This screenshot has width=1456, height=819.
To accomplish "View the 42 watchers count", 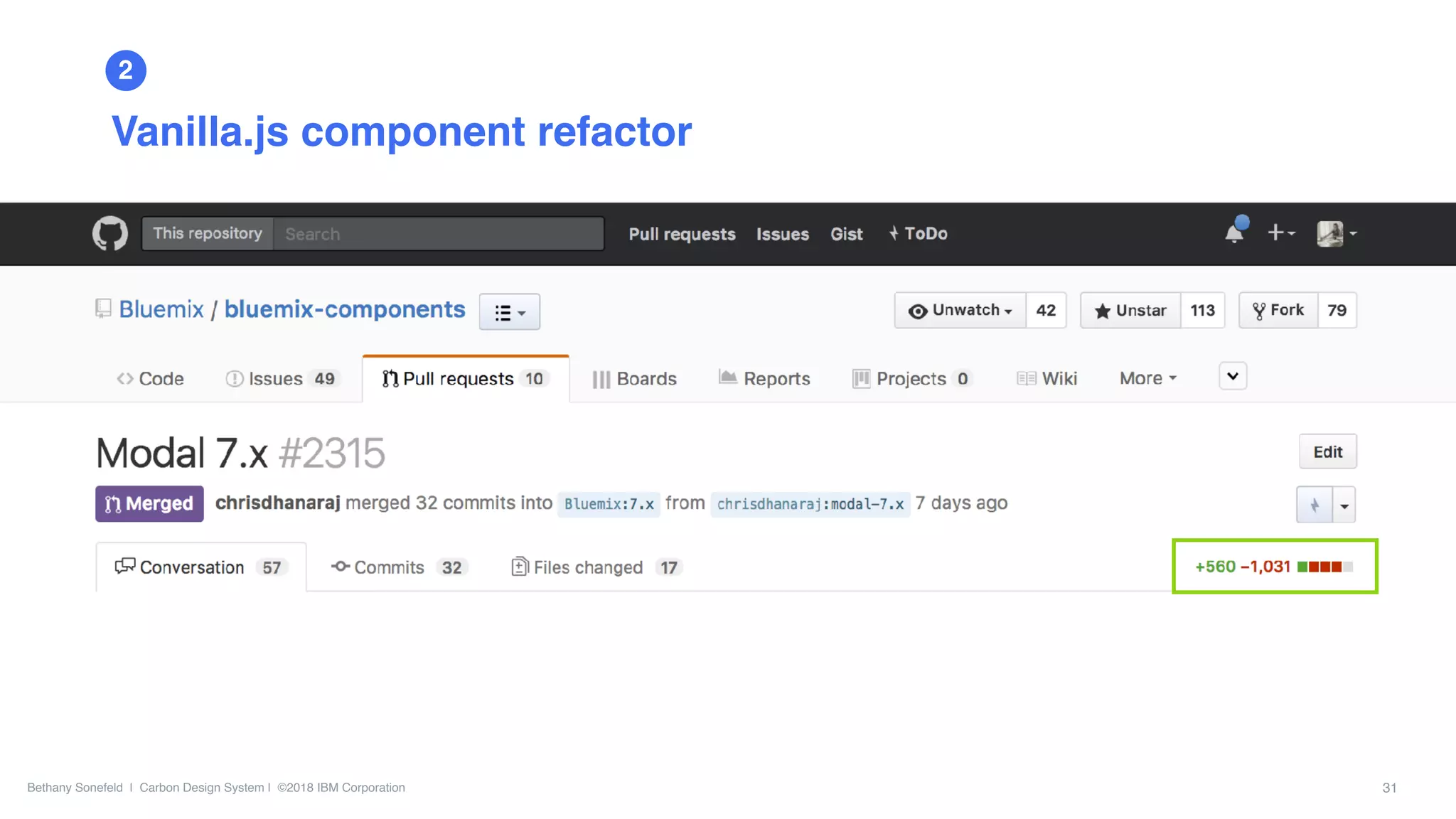I will click(x=1046, y=310).
